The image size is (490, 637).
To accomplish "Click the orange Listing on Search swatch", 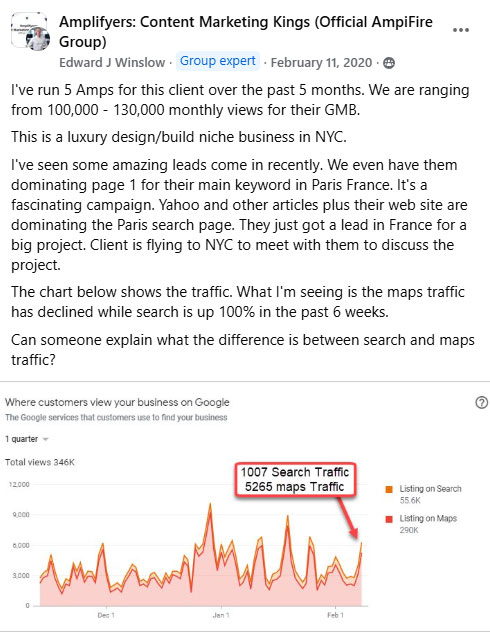I will click(x=389, y=489).
